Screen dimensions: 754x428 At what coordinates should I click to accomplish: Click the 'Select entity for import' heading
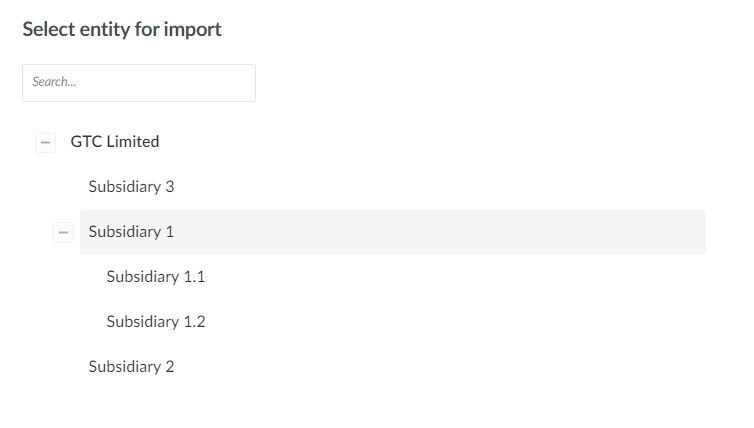(122, 30)
